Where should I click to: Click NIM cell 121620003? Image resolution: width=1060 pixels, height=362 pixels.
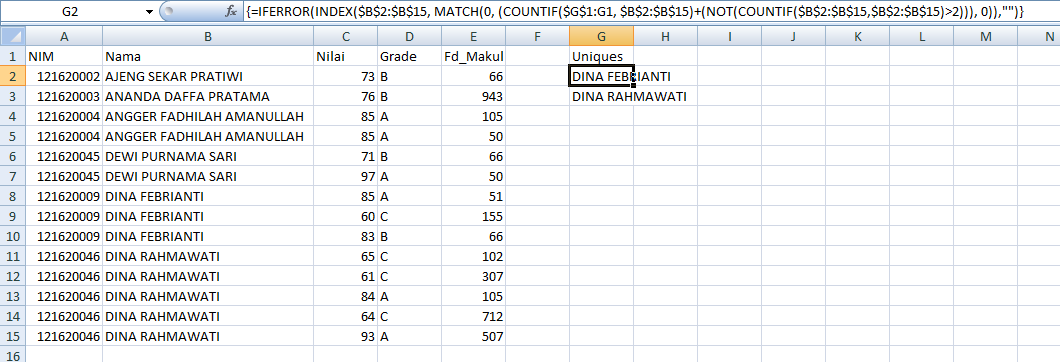[x=64, y=97]
